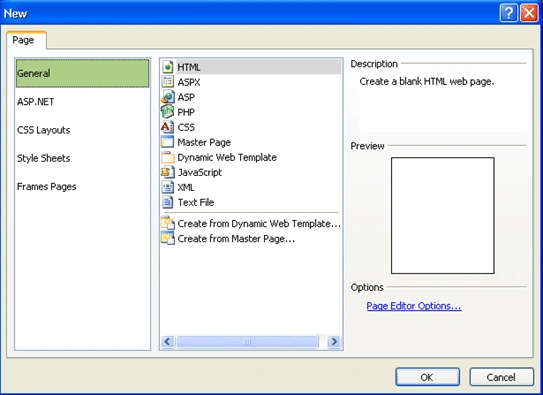The image size is (543, 395).
Task: Click the ASP globe icon
Action: (x=168, y=97)
